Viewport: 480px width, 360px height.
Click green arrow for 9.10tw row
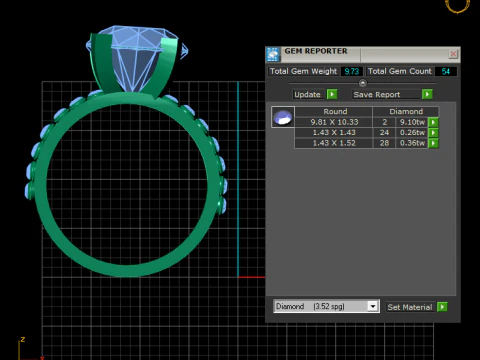pyautogui.click(x=433, y=122)
